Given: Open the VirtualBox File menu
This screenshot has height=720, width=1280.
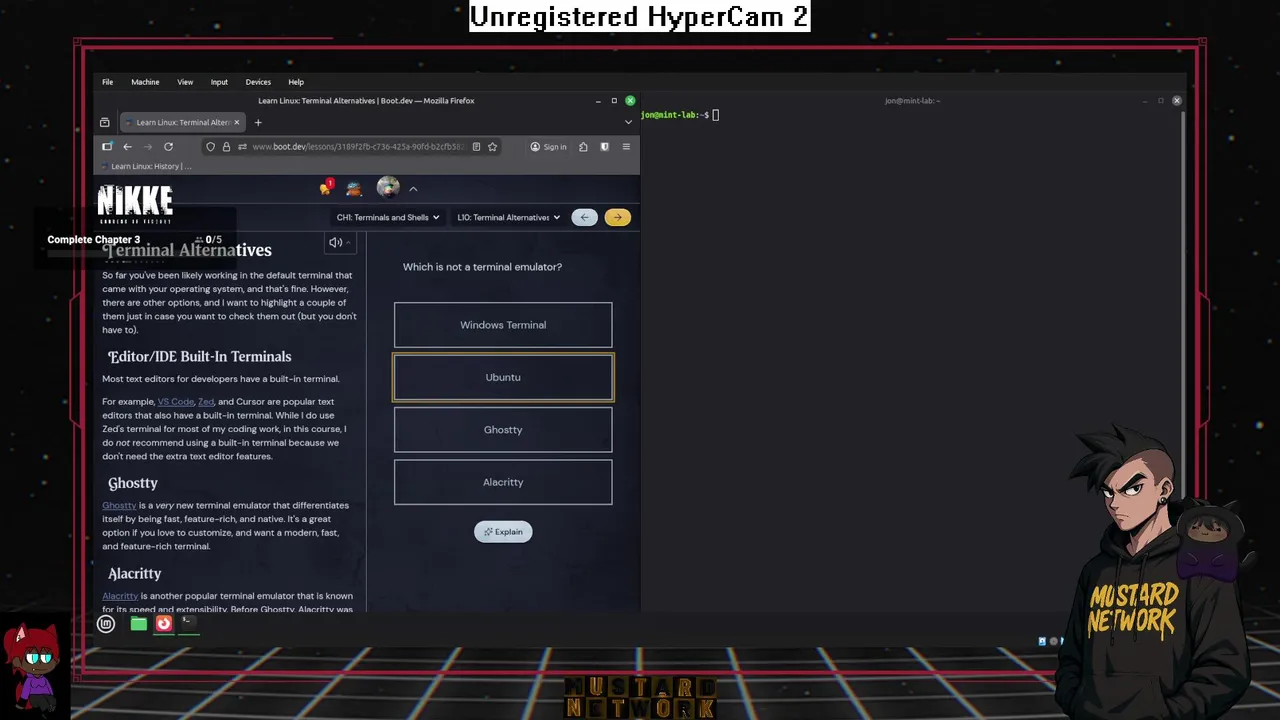Looking at the screenshot, I should [107, 82].
